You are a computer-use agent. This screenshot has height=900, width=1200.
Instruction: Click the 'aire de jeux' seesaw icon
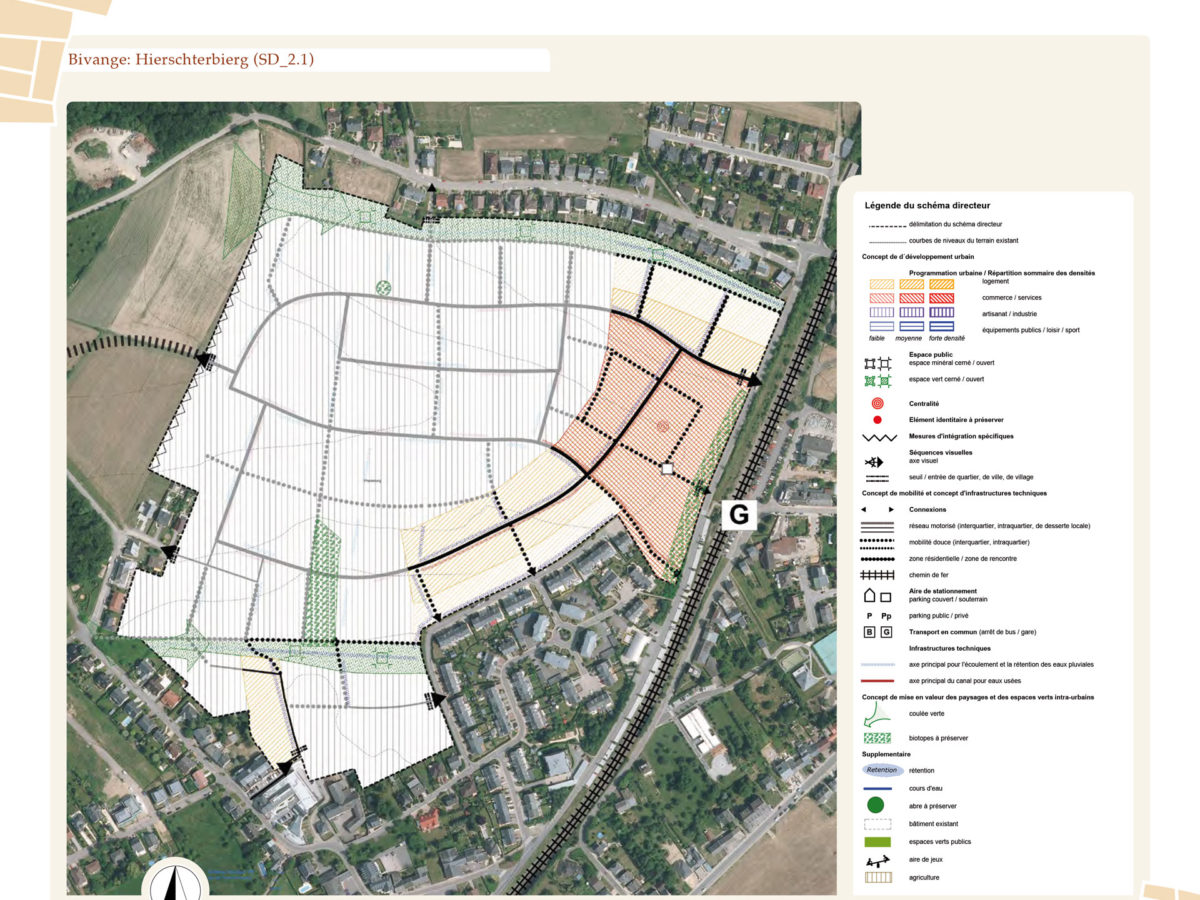point(877,860)
